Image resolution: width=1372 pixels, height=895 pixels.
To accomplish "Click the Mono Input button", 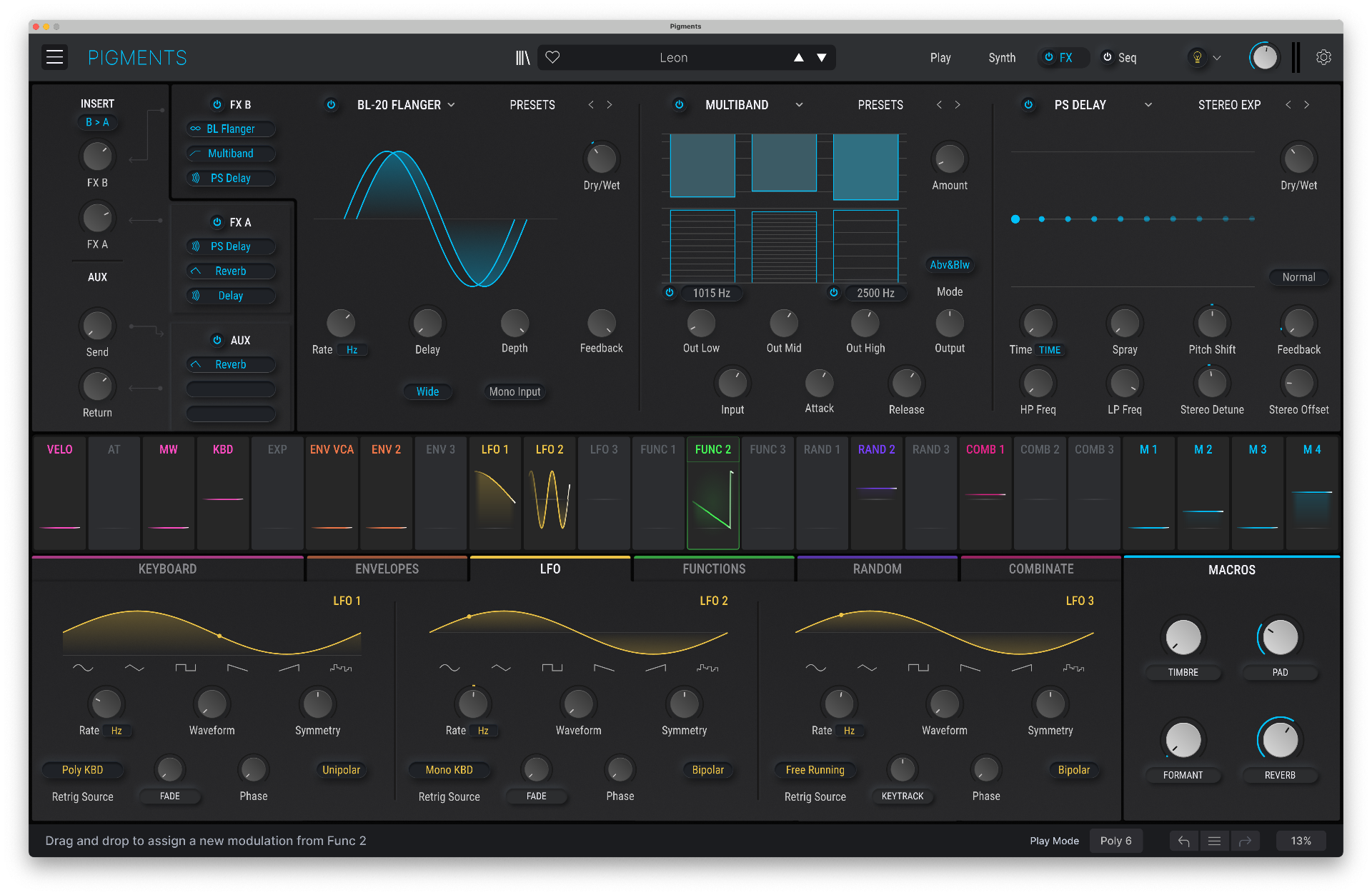I will coord(514,391).
